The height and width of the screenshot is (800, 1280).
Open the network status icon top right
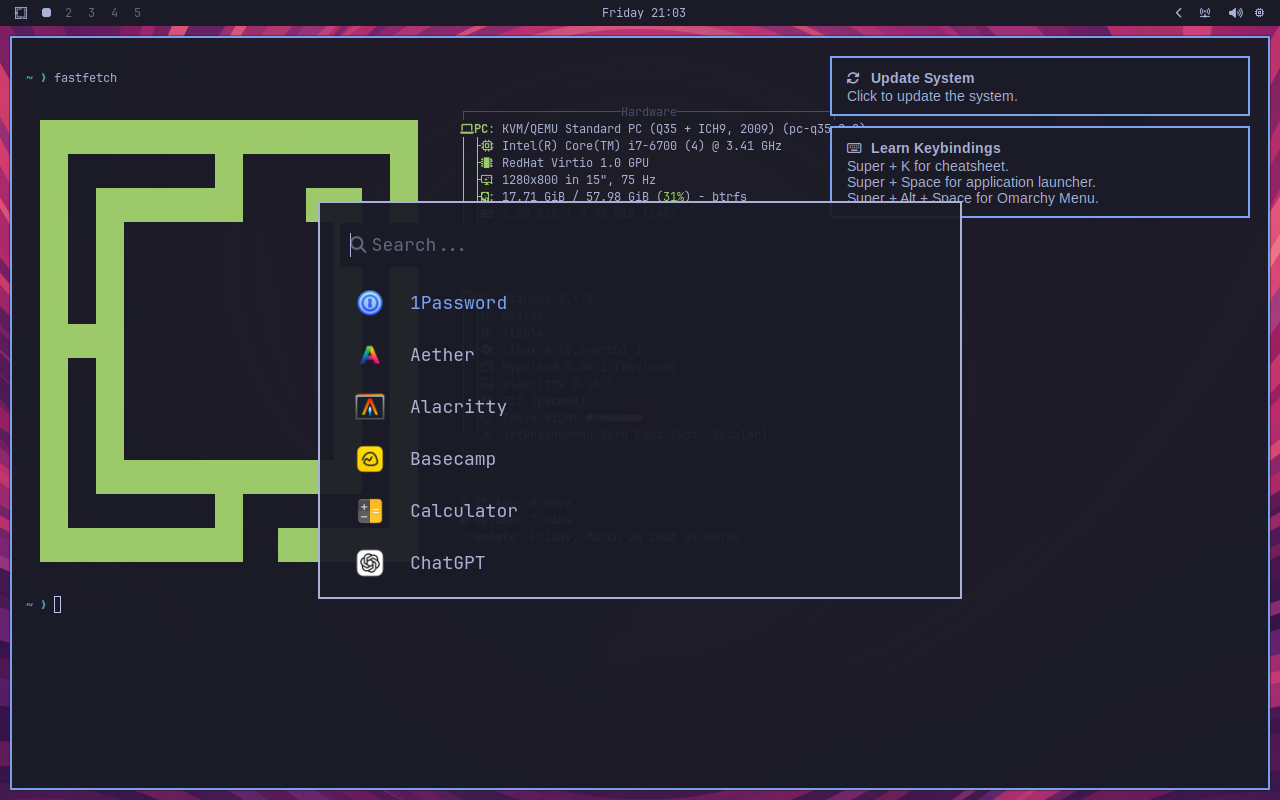click(1205, 13)
